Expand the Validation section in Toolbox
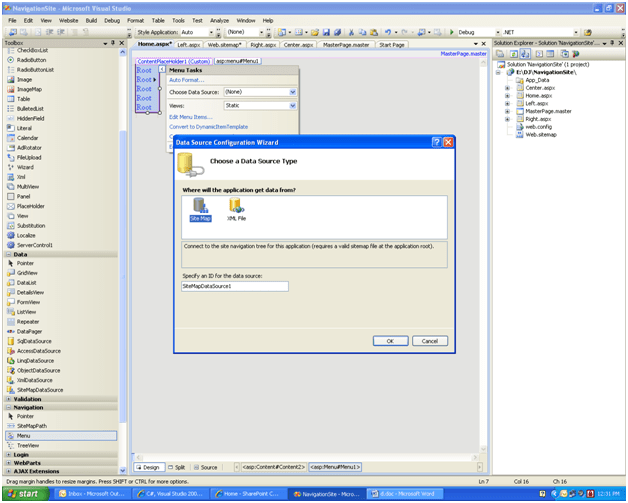 [x=27, y=399]
